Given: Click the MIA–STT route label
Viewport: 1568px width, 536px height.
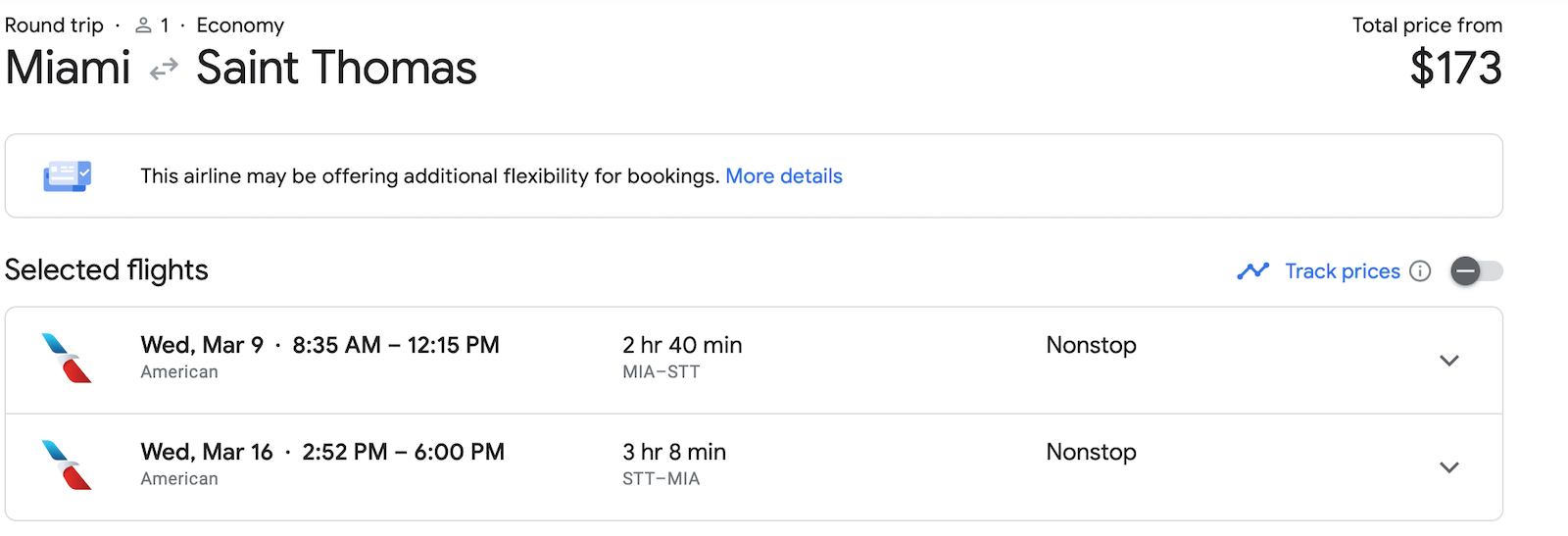Looking at the screenshot, I should tap(661, 372).
